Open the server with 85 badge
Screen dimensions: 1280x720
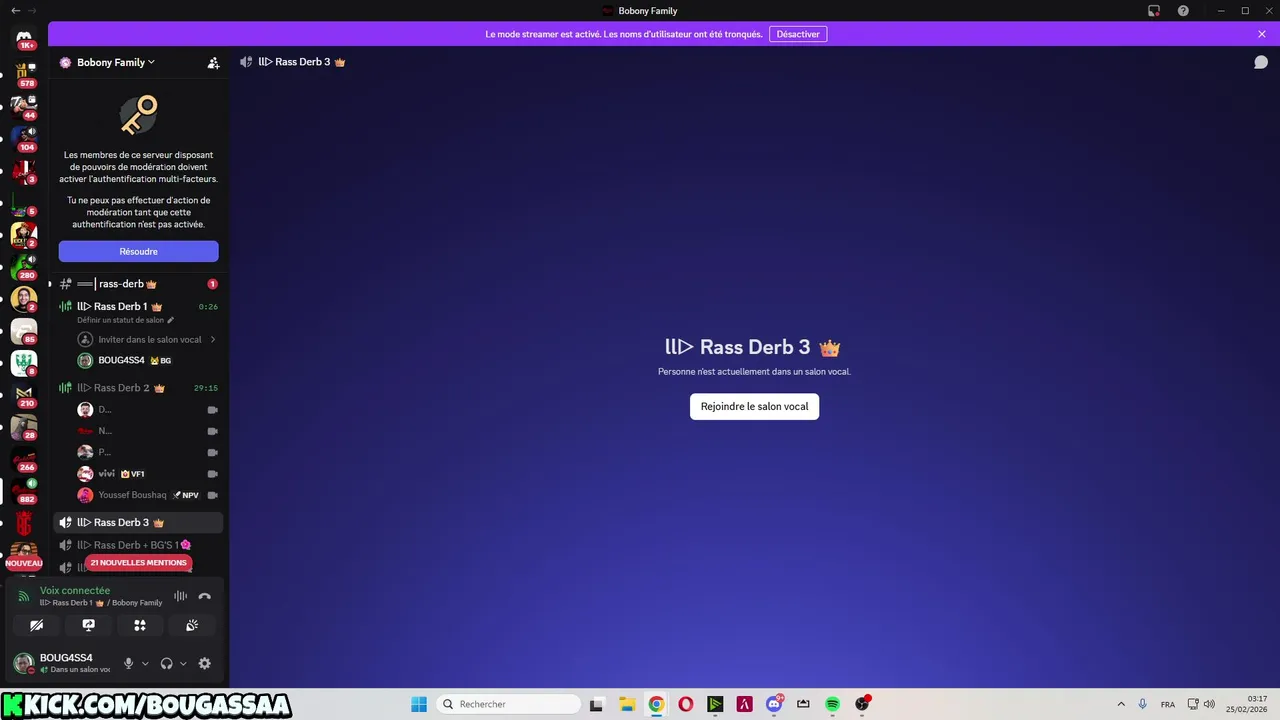24,331
